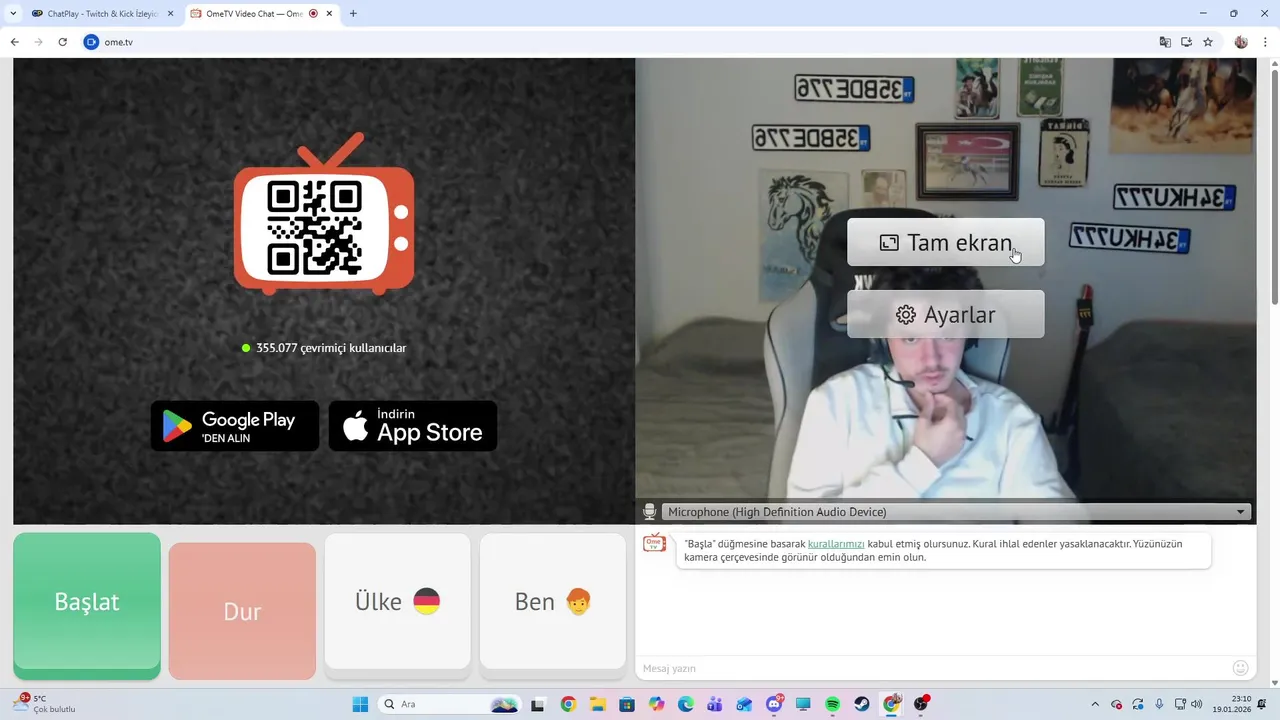Open Microsoft Store from taskbar
Image resolution: width=1280 pixels, height=720 pixels.
pyautogui.click(x=627, y=704)
